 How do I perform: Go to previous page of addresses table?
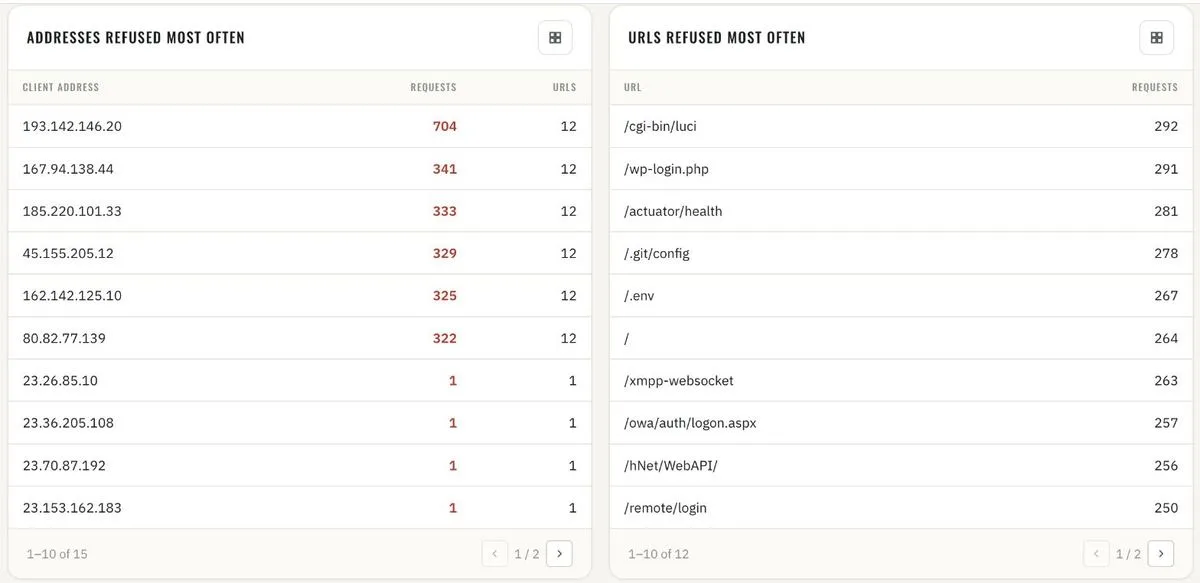tap(495, 553)
